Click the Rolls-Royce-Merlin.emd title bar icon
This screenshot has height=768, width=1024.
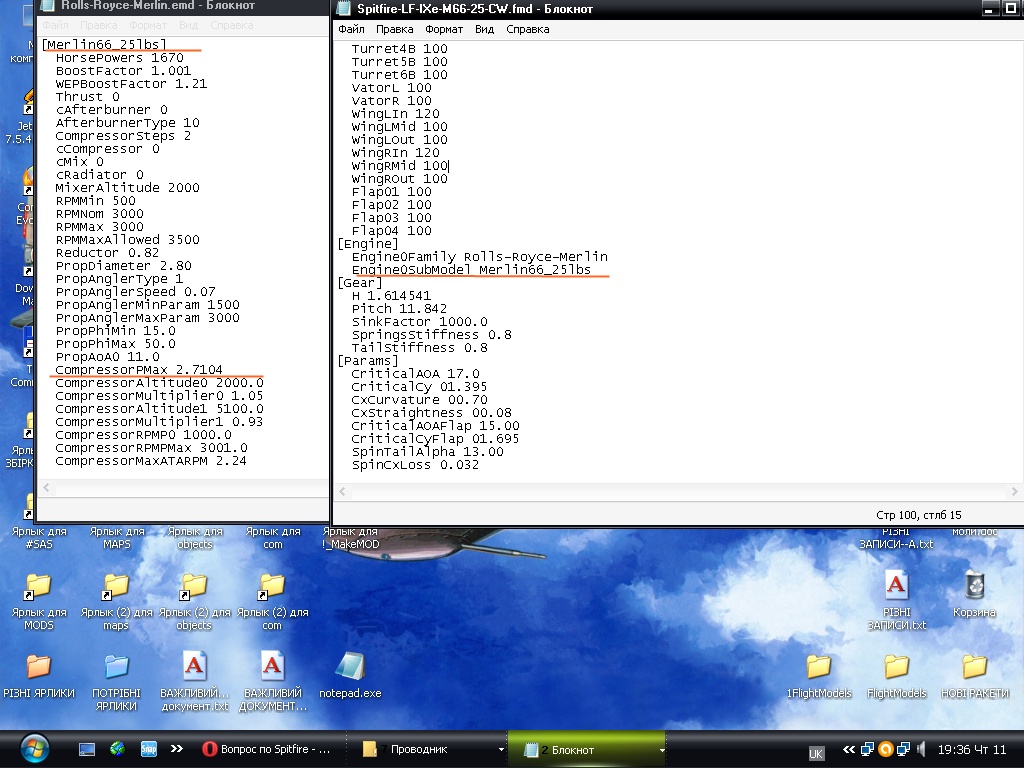click(48, 5)
